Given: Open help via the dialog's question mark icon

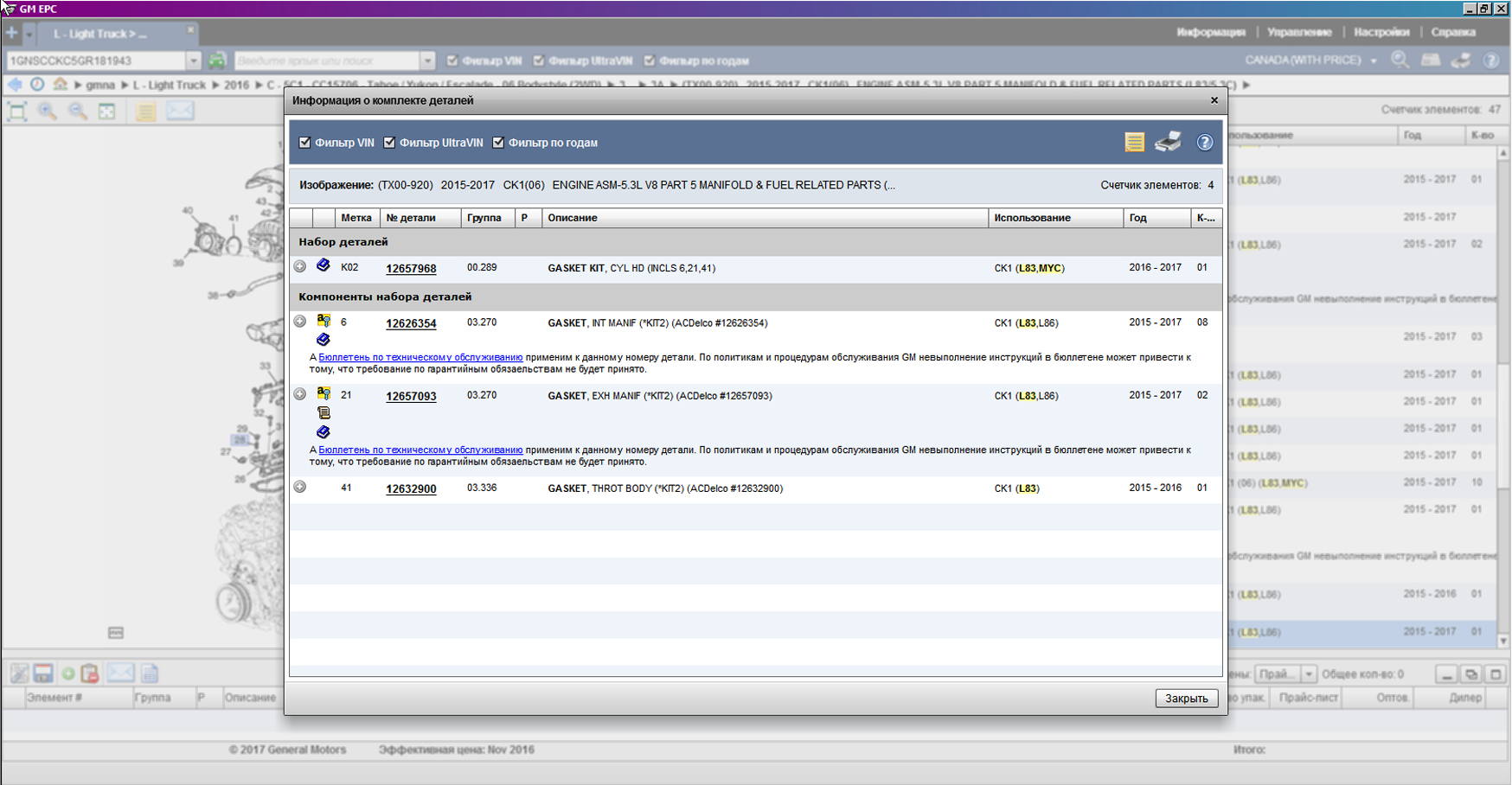Looking at the screenshot, I should [x=1204, y=143].
